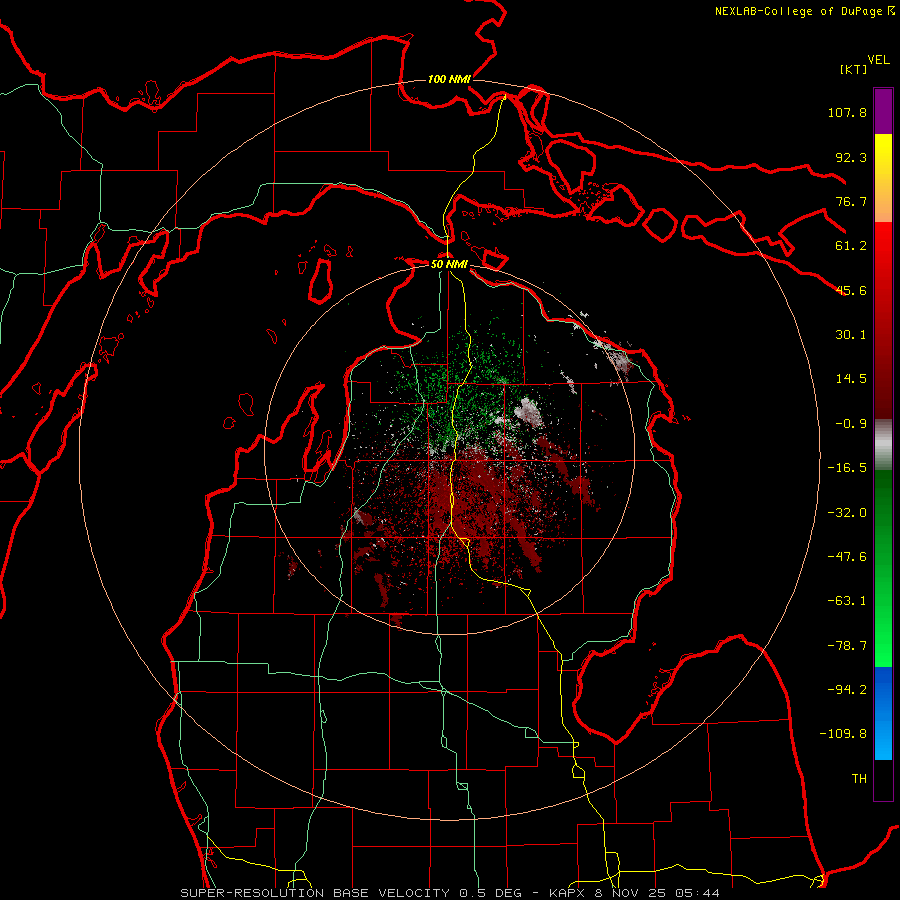Click the TH legend label

(859, 779)
